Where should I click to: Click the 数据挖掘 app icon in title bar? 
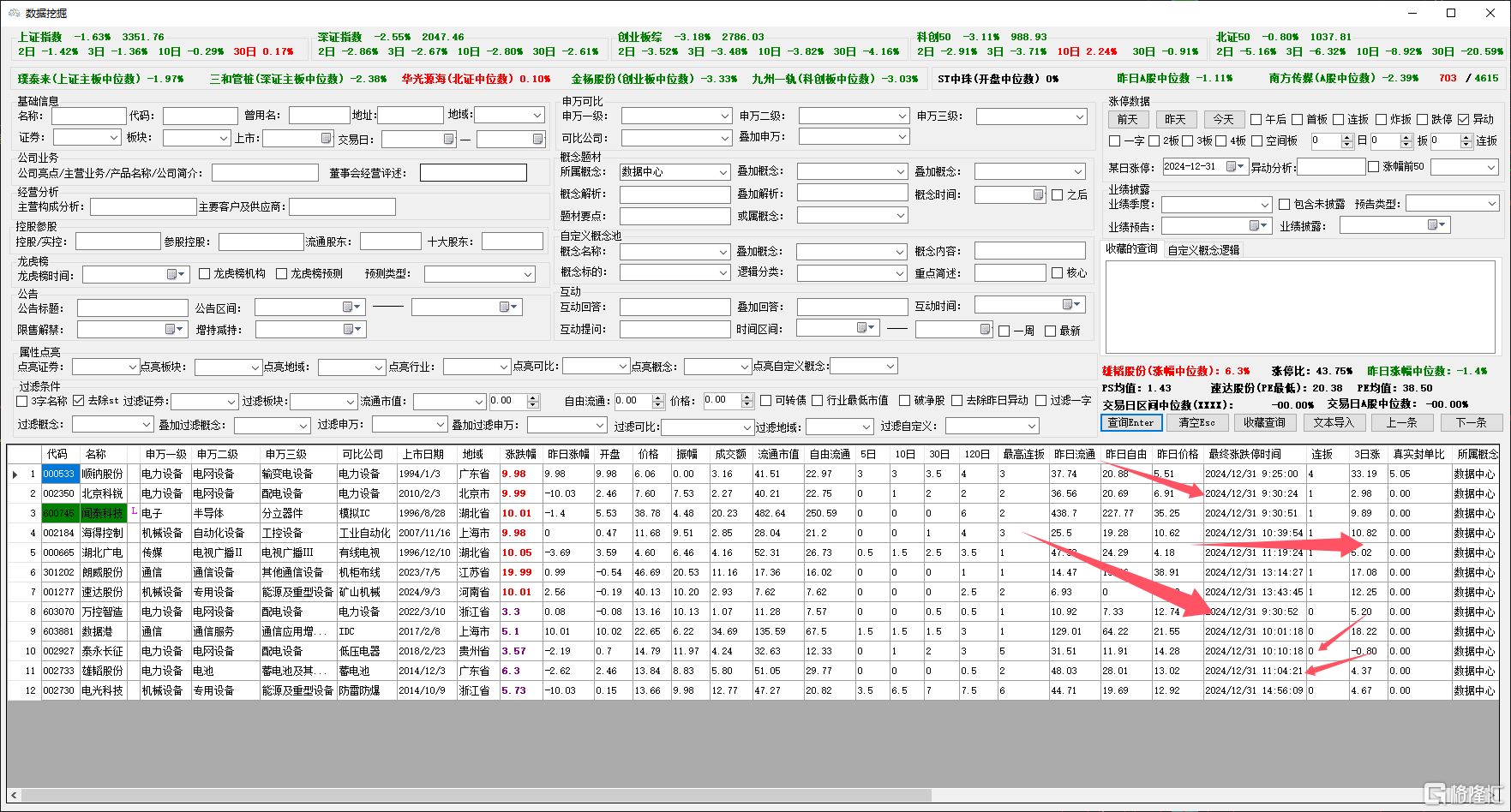(x=13, y=13)
